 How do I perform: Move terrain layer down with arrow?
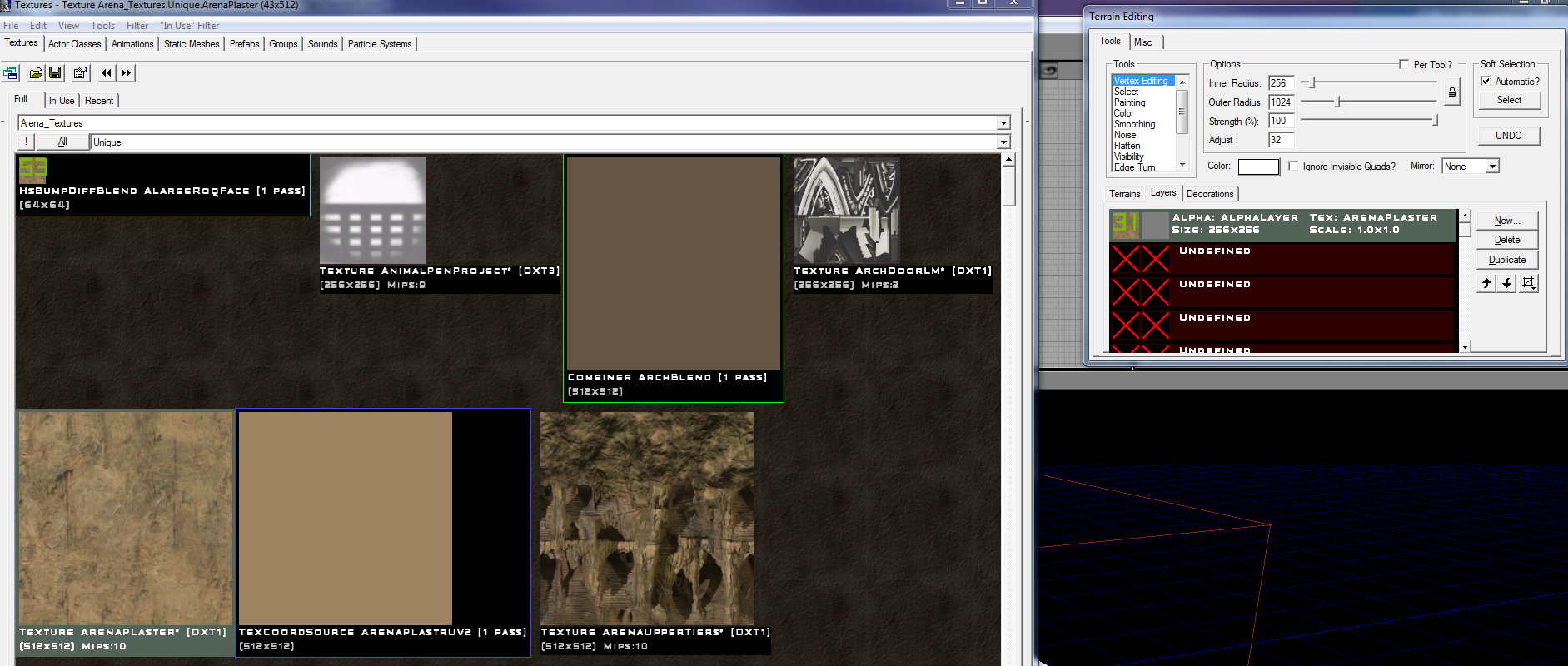[x=1507, y=283]
